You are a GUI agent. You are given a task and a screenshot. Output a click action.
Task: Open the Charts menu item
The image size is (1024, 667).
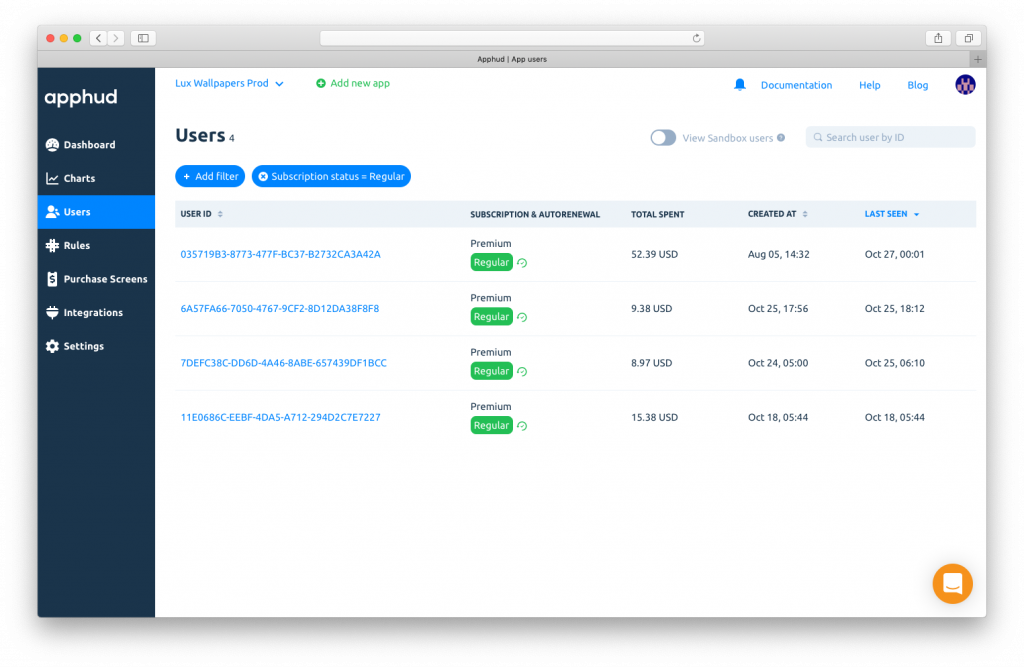pyautogui.click(x=96, y=178)
